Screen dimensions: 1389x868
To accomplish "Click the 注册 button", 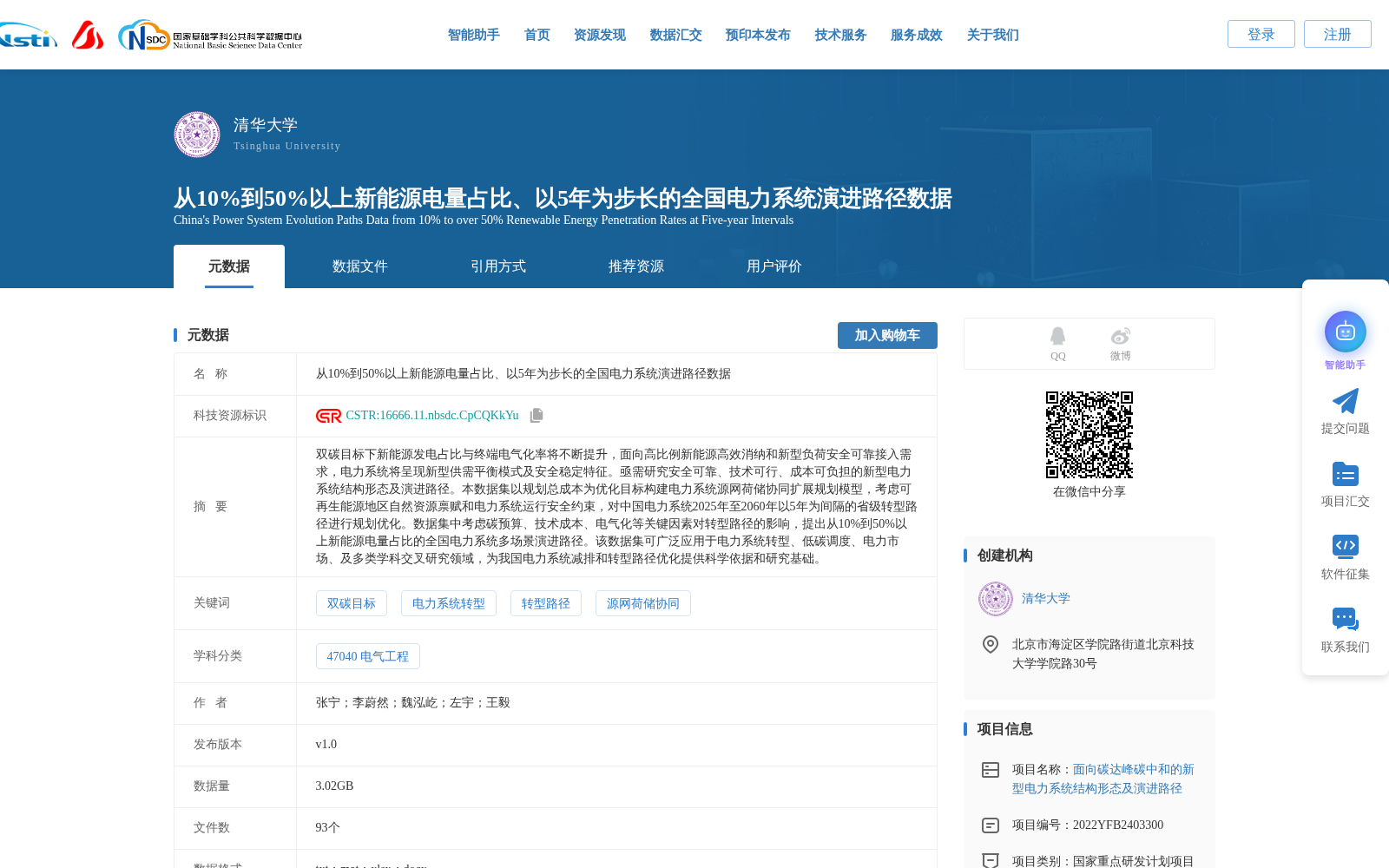I will (1337, 34).
